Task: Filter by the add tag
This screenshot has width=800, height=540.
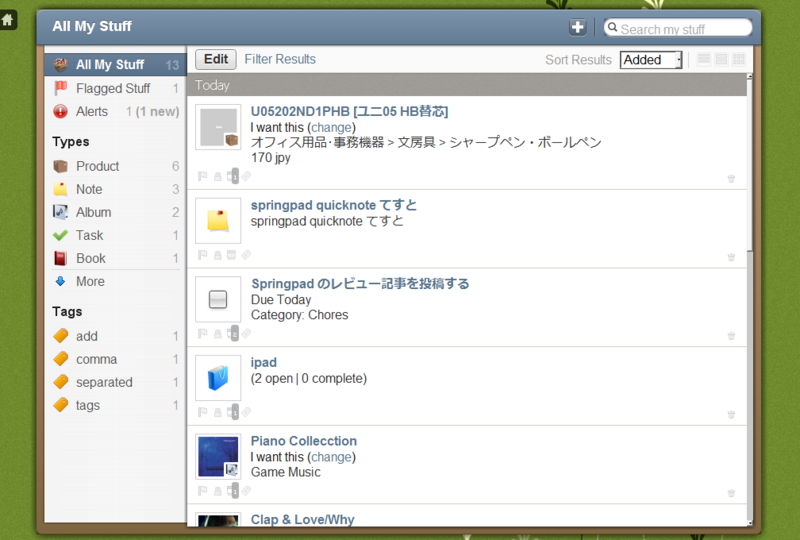Action: [x=115, y=336]
